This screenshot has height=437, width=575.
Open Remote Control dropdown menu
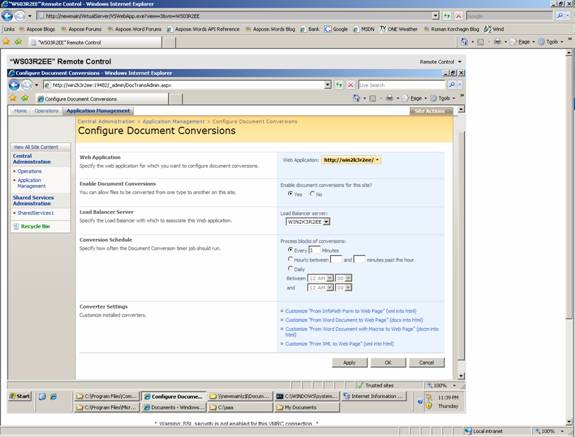[440, 62]
